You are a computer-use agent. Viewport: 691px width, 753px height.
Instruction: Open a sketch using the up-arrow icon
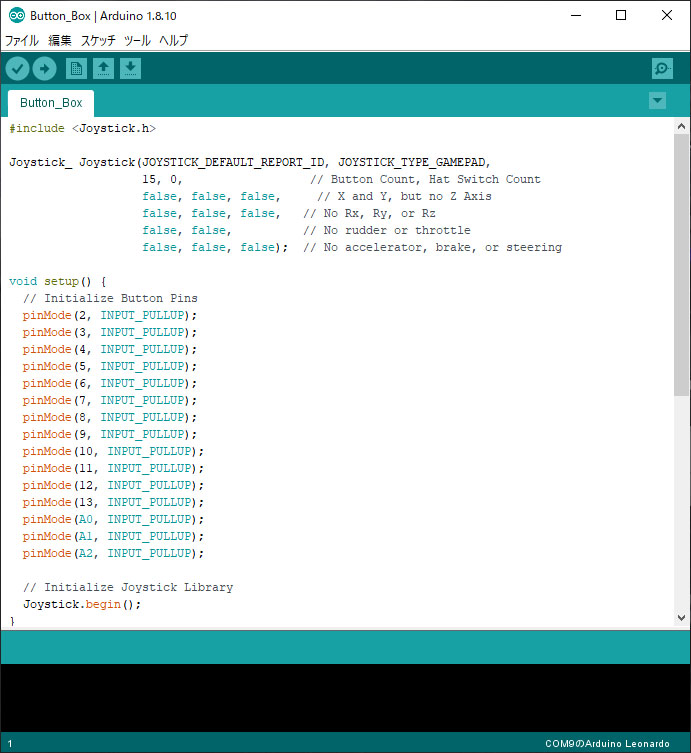[x=103, y=68]
